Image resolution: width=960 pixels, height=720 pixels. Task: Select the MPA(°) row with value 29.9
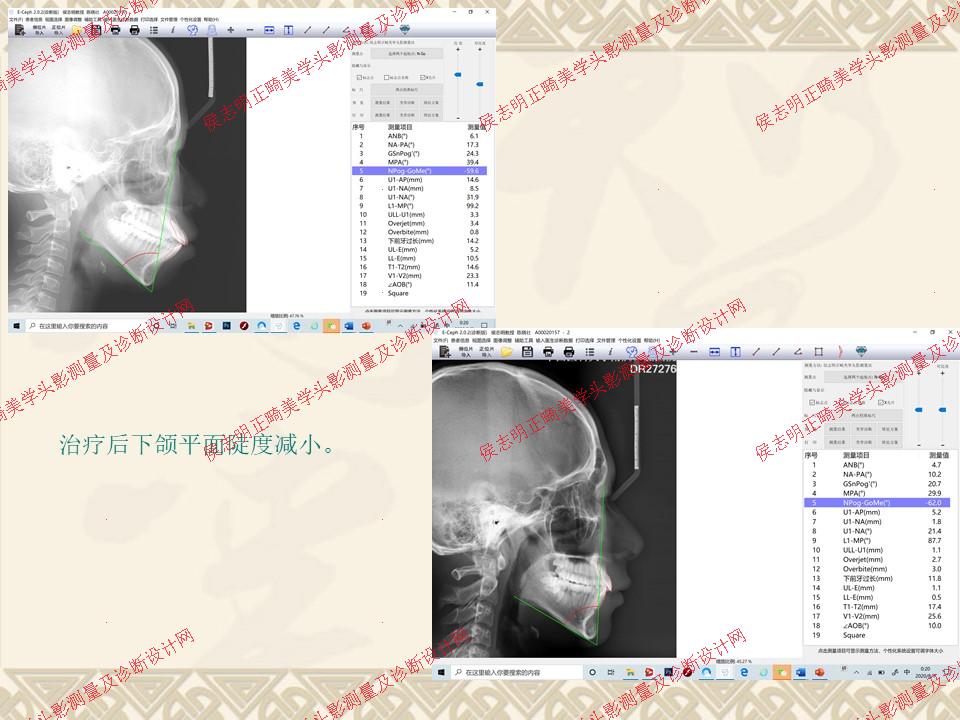[x=877, y=493]
